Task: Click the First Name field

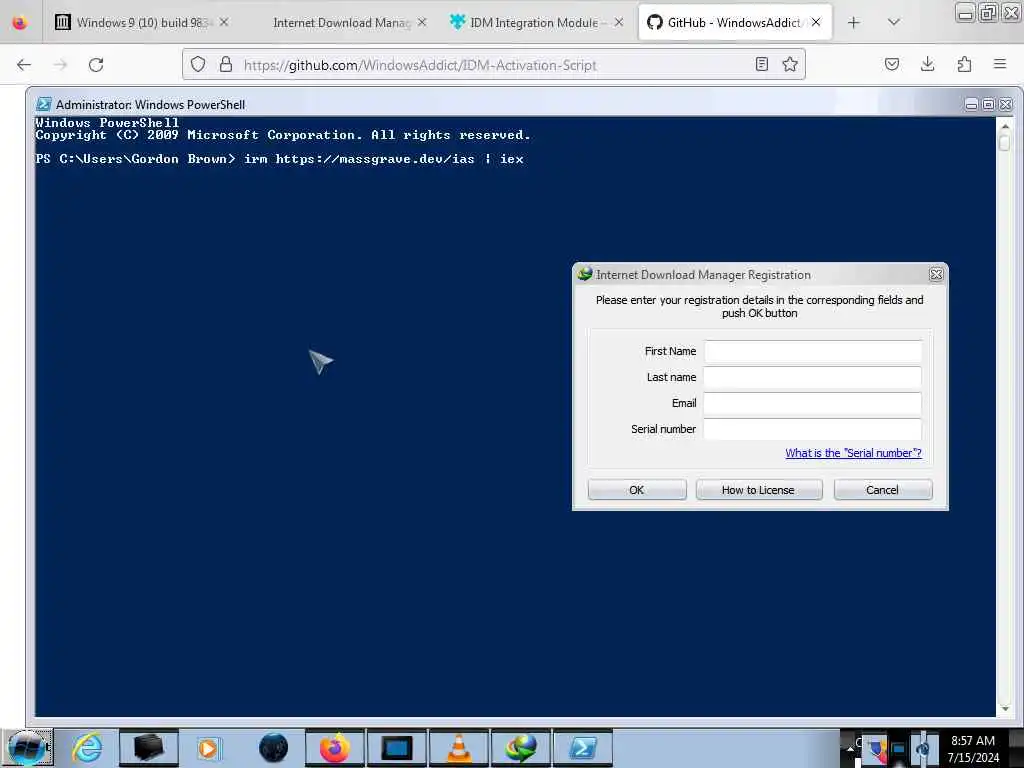Action: tap(812, 351)
